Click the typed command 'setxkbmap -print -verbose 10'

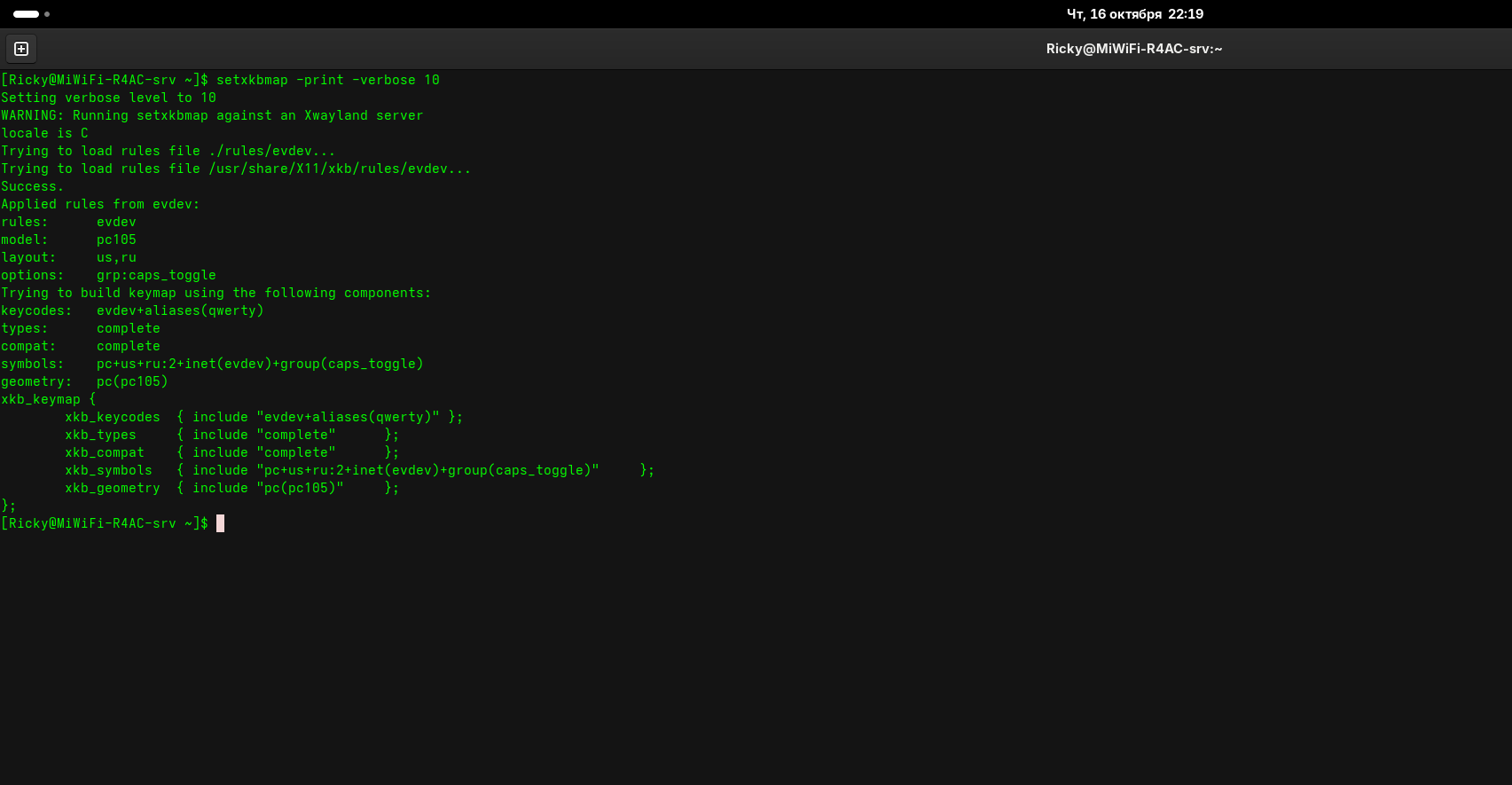pyautogui.click(x=328, y=80)
